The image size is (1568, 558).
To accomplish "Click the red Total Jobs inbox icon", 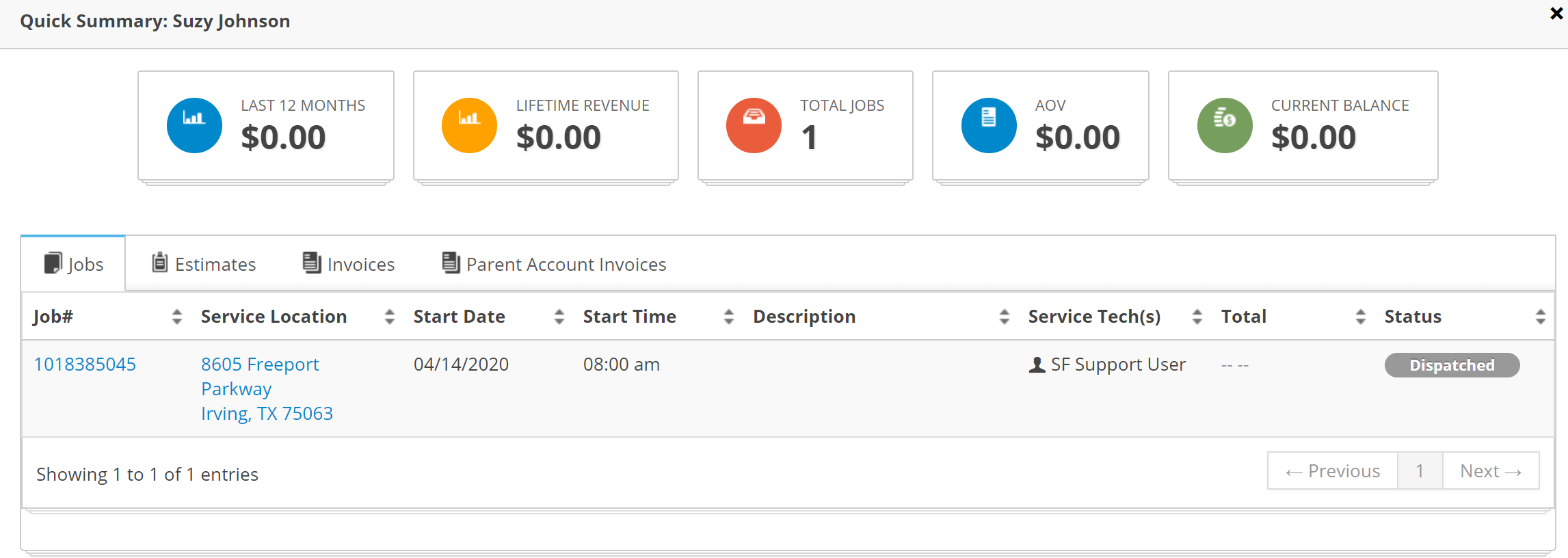I will (x=754, y=126).
